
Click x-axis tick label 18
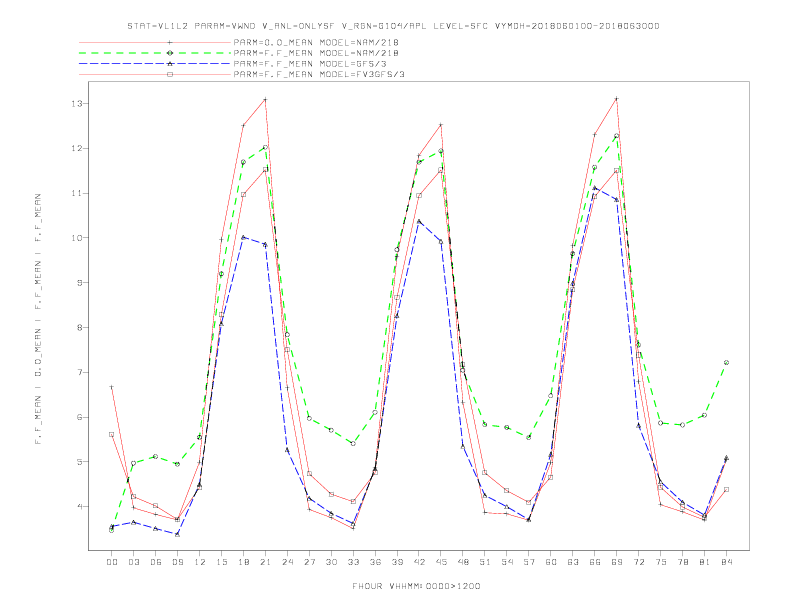click(243, 562)
